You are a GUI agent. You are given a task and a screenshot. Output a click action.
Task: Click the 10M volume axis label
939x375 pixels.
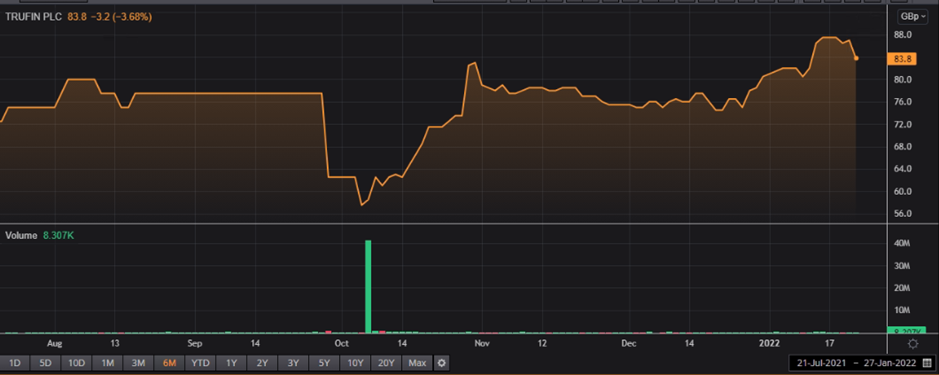[902, 310]
